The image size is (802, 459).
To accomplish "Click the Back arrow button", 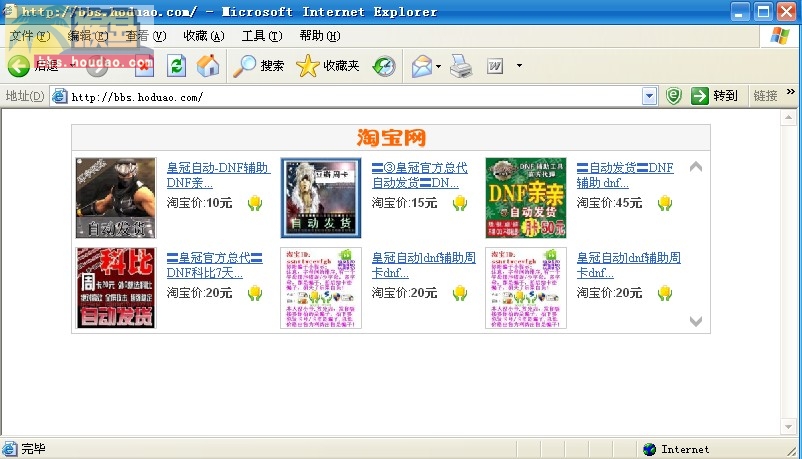I will [19, 66].
